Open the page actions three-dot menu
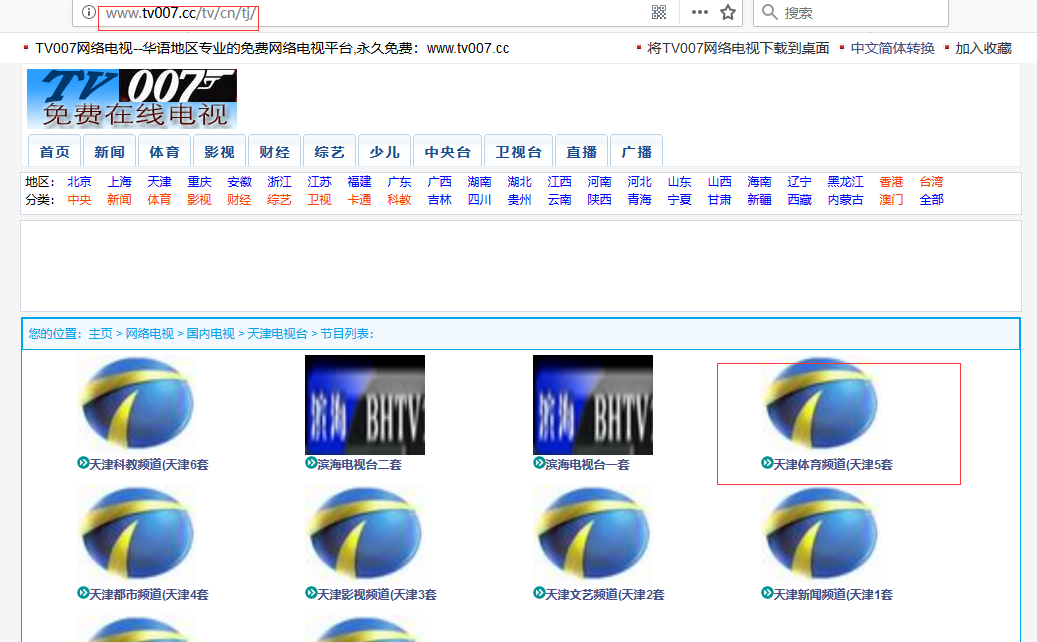The width and height of the screenshot is (1037, 642). coord(699,12)
